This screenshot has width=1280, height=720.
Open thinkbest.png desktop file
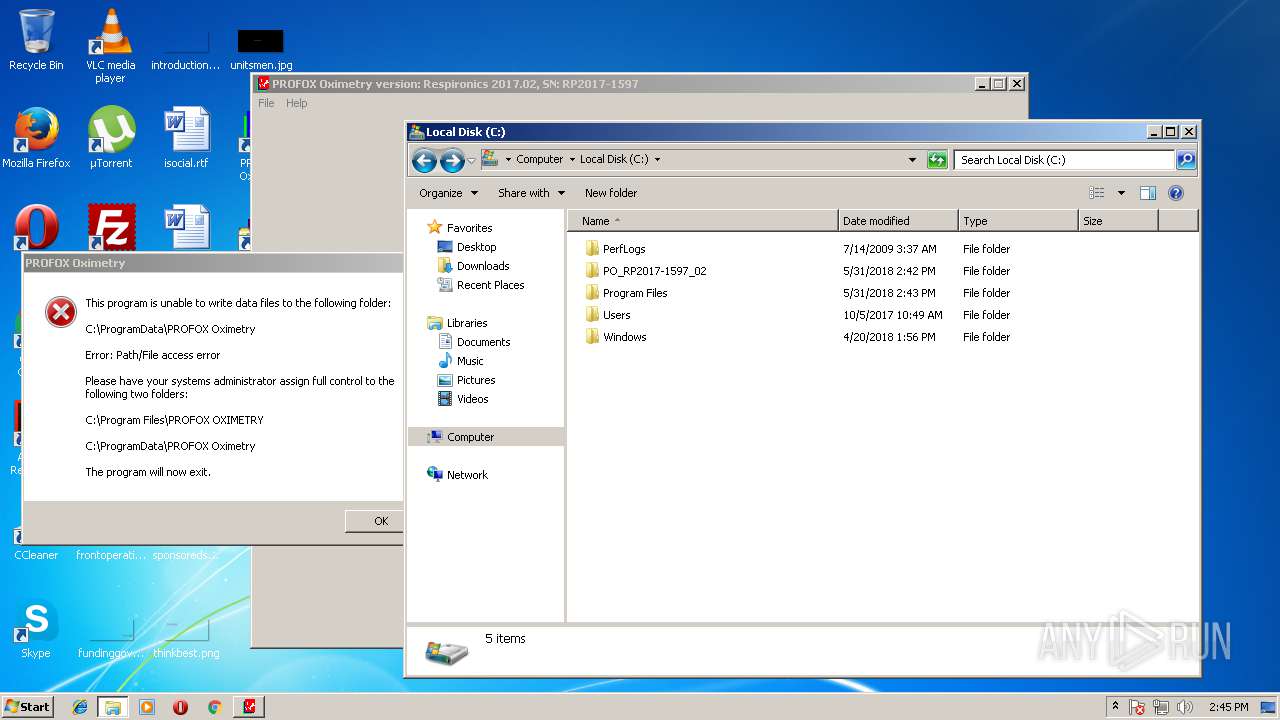tap(186, 636)
